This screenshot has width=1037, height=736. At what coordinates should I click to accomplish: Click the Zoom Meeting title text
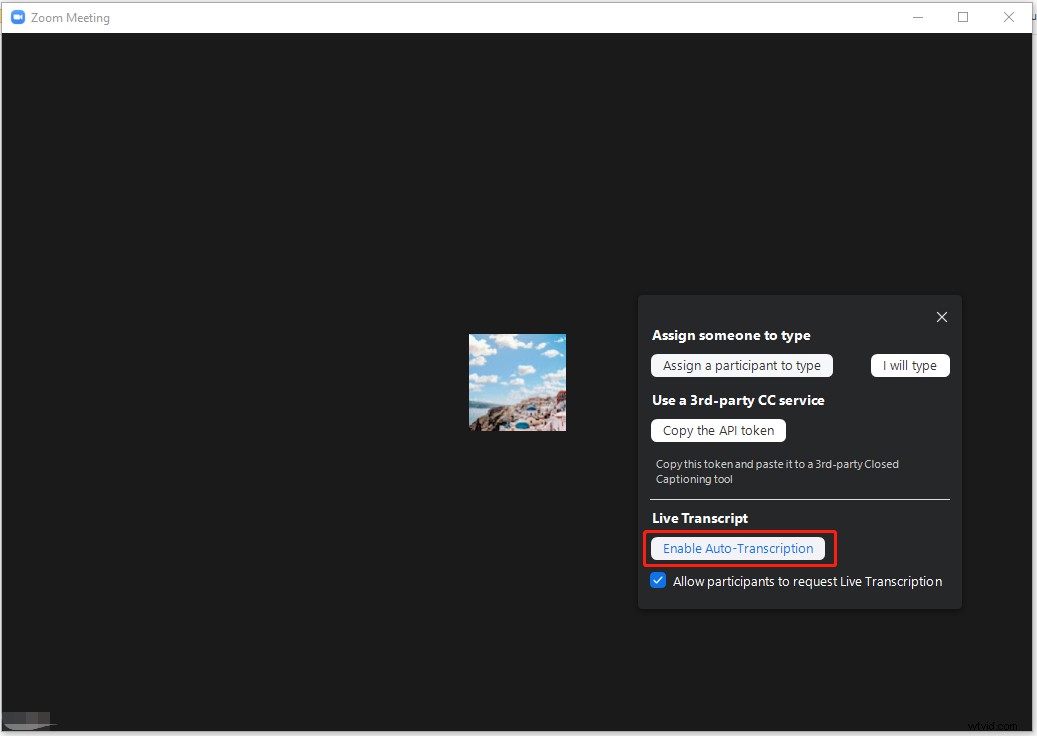71,17
